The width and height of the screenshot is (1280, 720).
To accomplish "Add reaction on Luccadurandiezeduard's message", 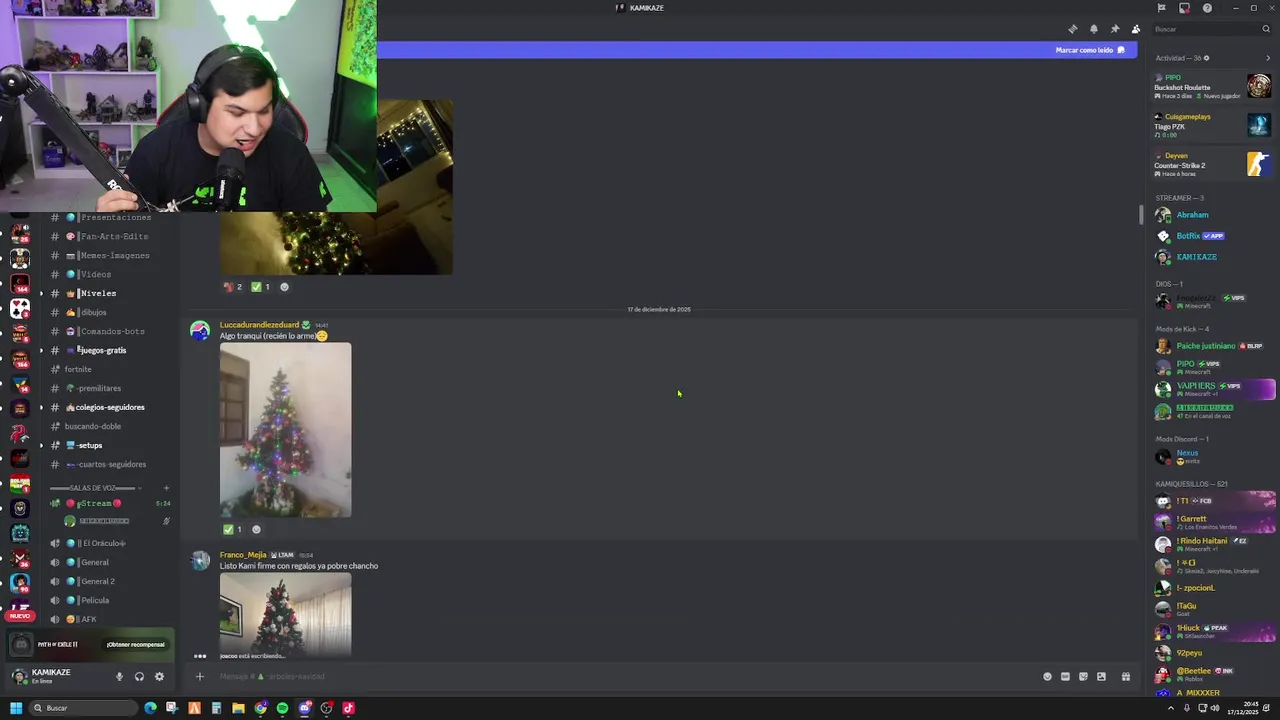I will coord(256,529).
